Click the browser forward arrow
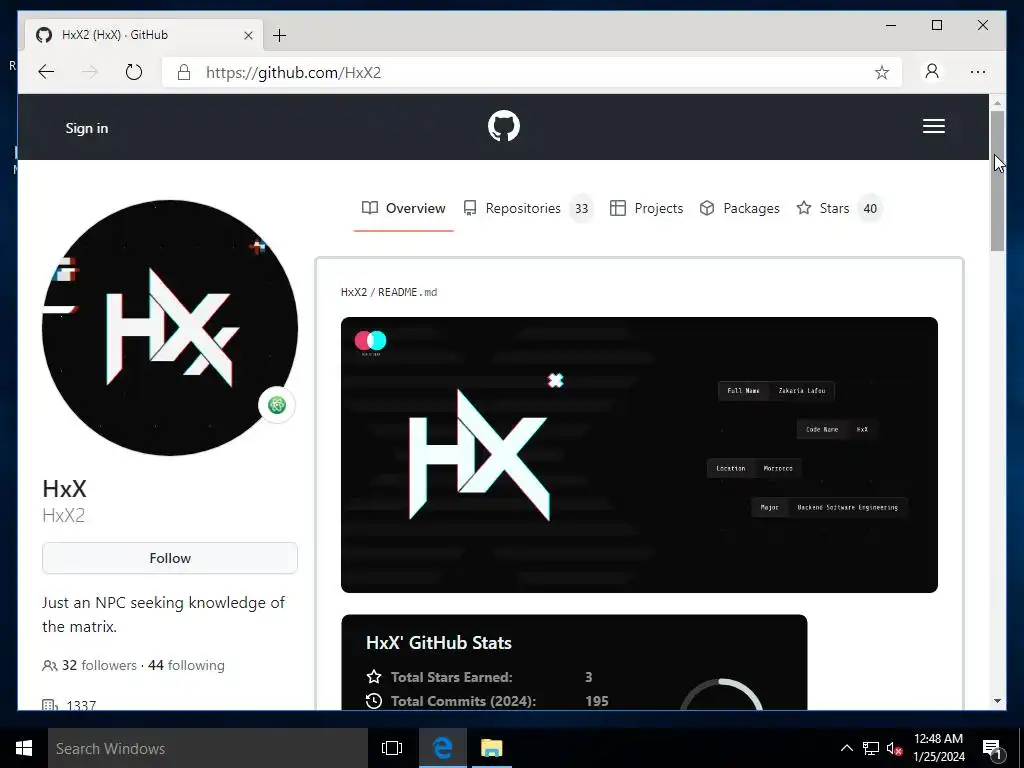This screenshot has height=768, width=1024. [x=89, y=72]
